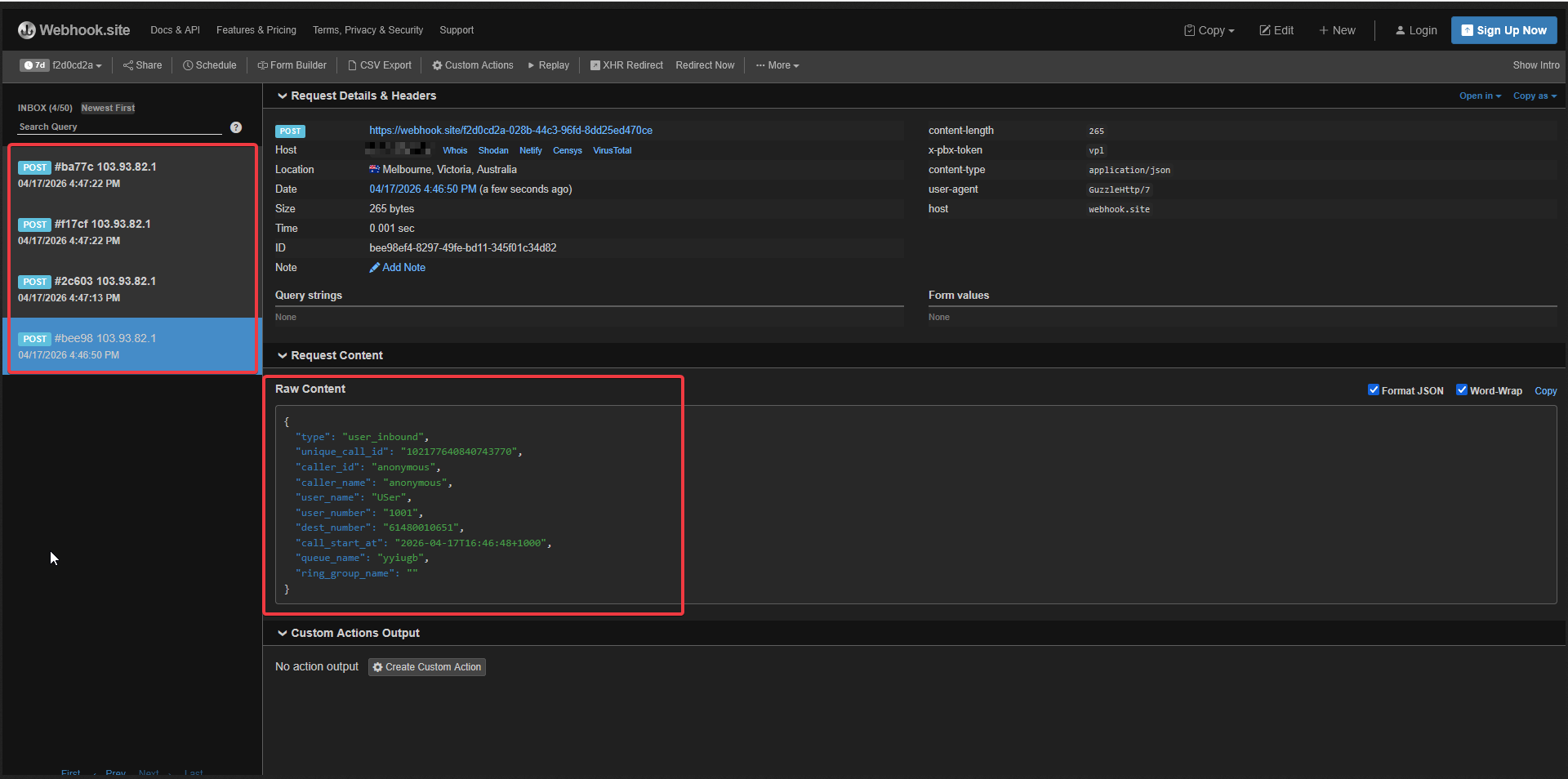Create a New webhook URL
The width and height of the screenshot is (1568, 779).
coord(1337,30)
